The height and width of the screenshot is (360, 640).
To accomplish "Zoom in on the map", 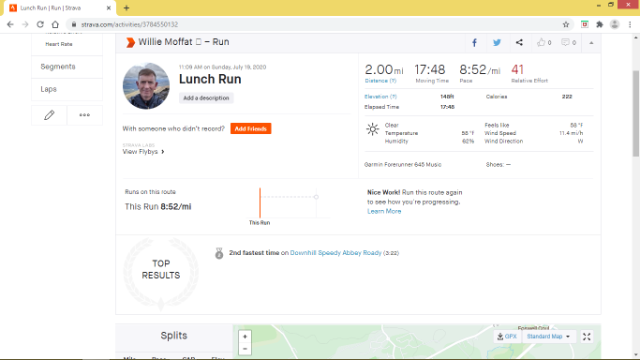I will (x=245, y=337).
